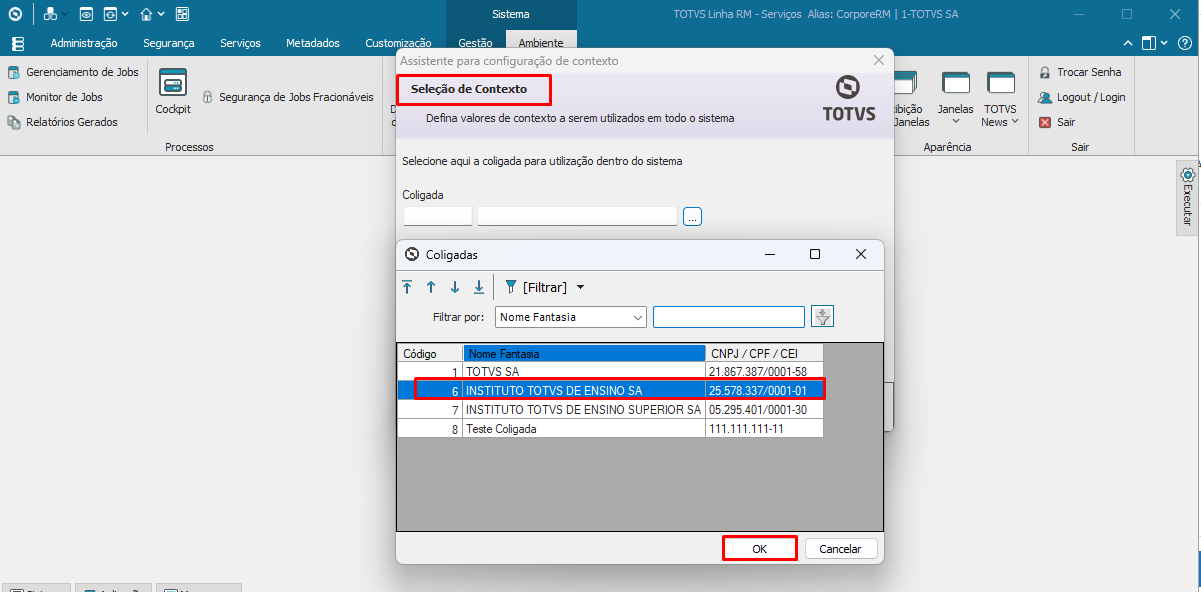Open the [Filtrar] dropdown arrow

click(x=580, y=287)
